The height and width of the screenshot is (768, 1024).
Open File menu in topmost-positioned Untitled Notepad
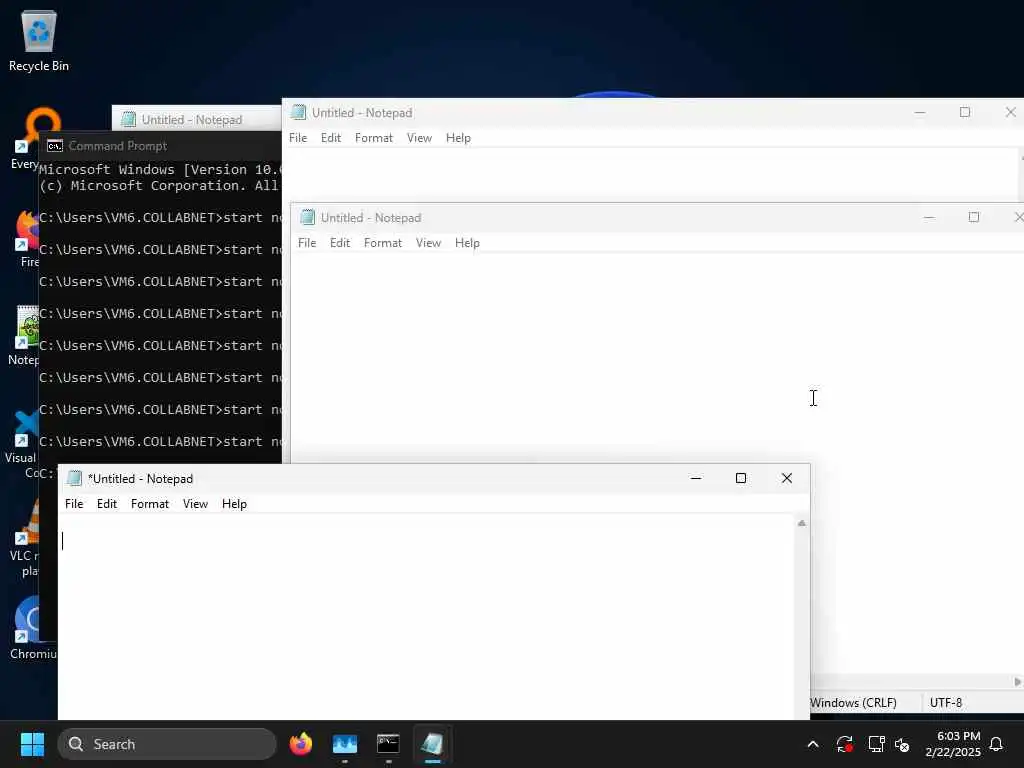[298, 138]
